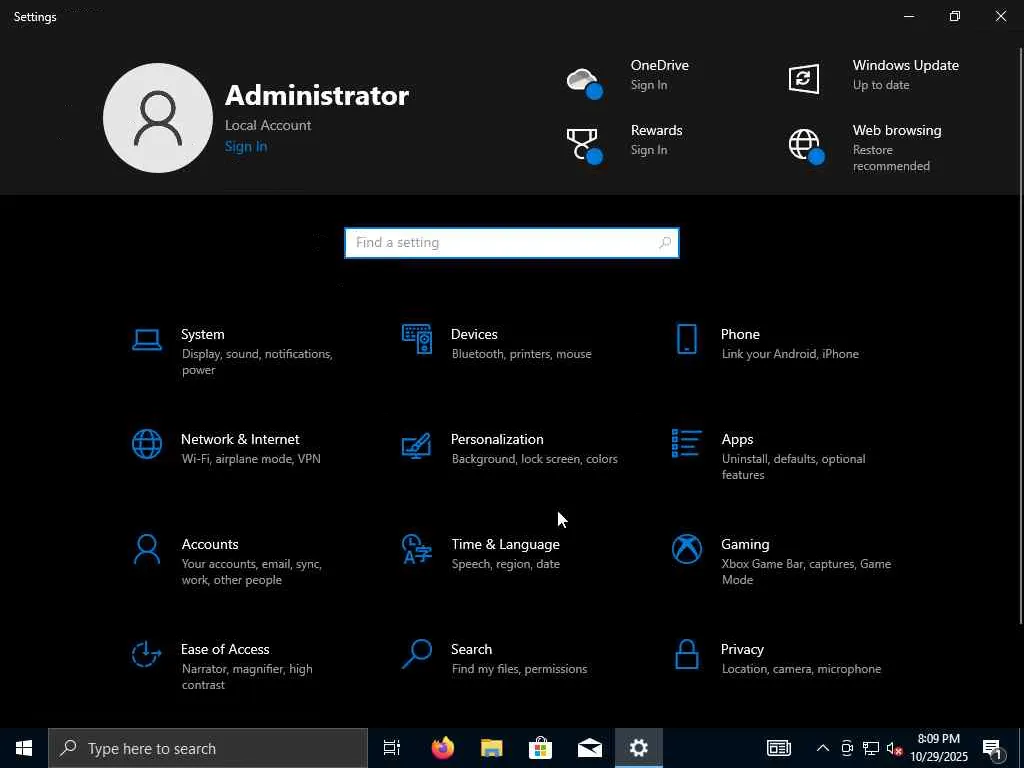Click the Ease of Access title

(x=225, y=649)
